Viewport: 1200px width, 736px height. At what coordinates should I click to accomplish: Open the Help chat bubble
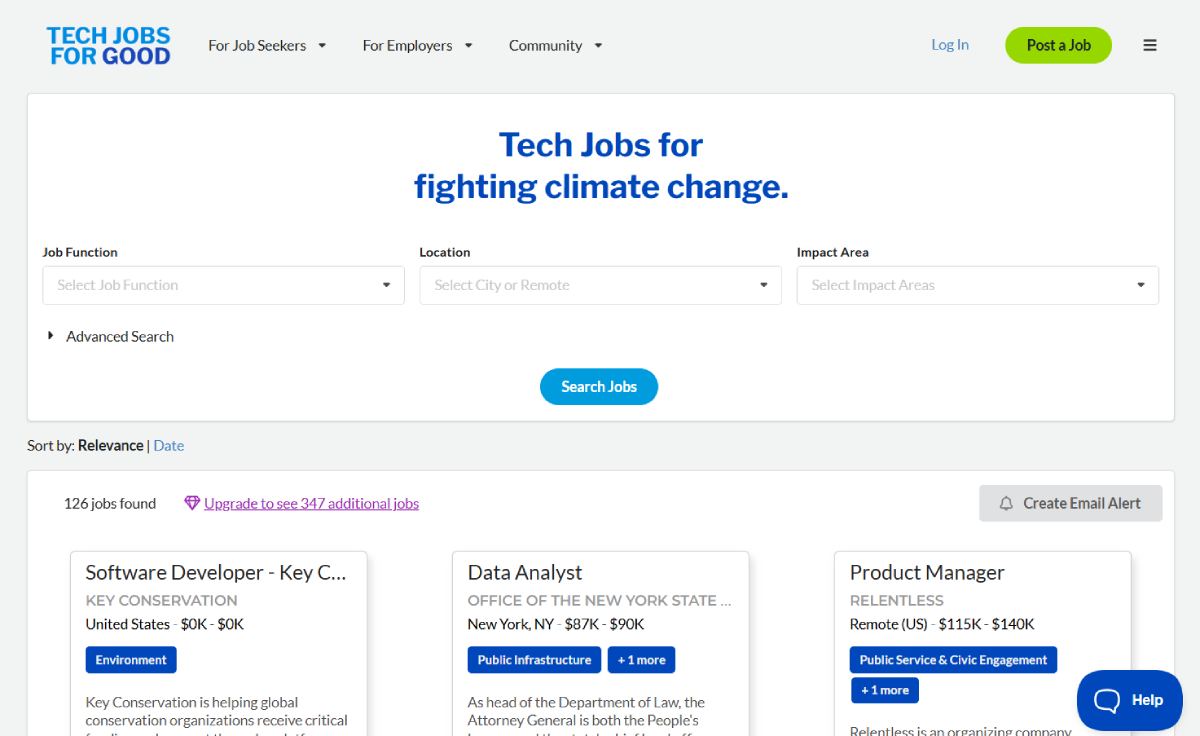click(1129, 700)
